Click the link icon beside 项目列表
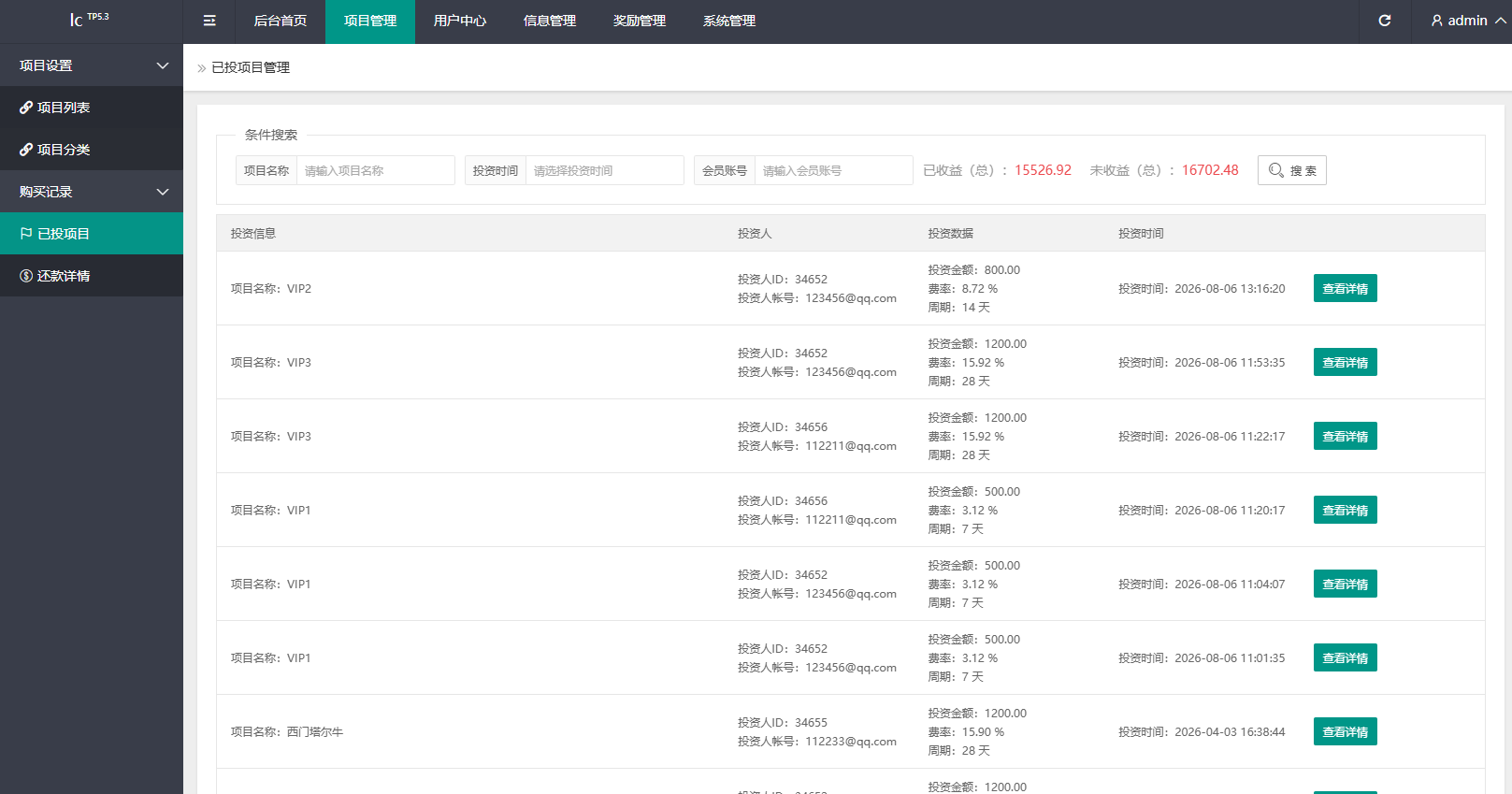This screenshot has height=794, width=1512. coord(26,108)
